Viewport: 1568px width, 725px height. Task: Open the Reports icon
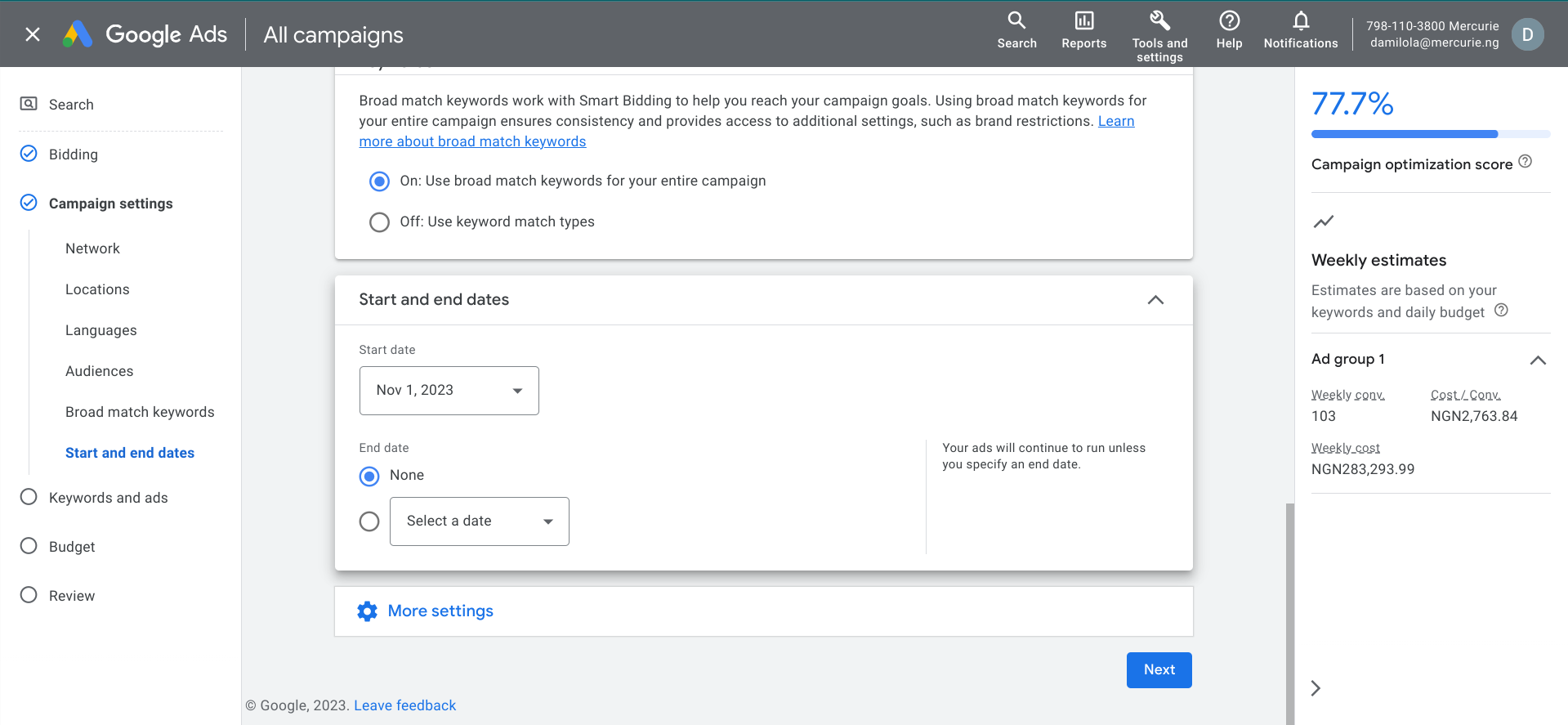(x=1083, y=20)
